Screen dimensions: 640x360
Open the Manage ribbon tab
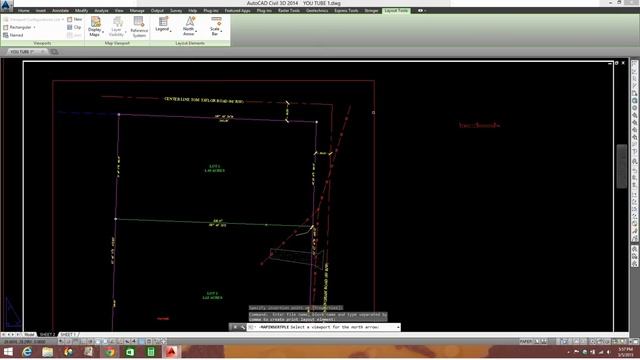click(137, 11)
